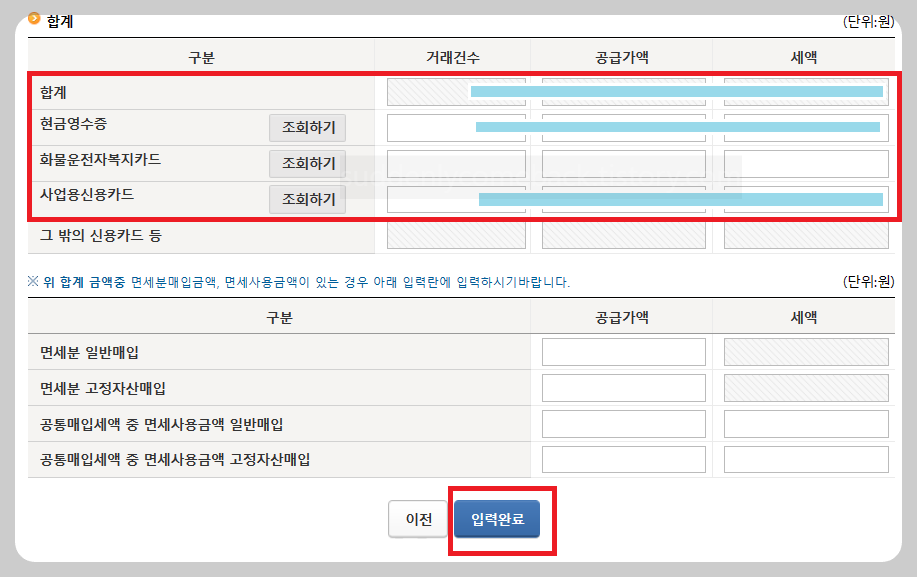Image resolution: width=917 pixels, height=577 pixels.
Task: Click the 공급가액 field for 공통매입세액 중 면세사용금액 일반매입
Action: coord(623,423)
